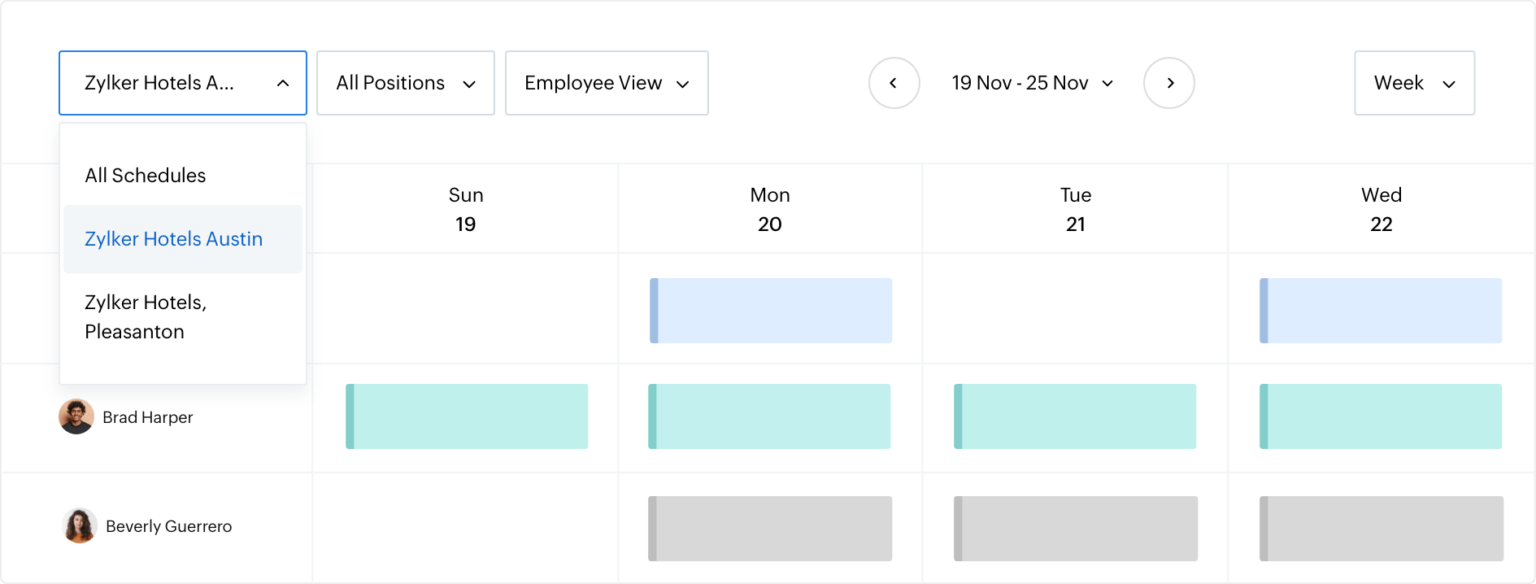Image resolution: width=1536 pixels, height=584 pixels.
Task: Select All Schedules from the list
Action: click(145, 175)
